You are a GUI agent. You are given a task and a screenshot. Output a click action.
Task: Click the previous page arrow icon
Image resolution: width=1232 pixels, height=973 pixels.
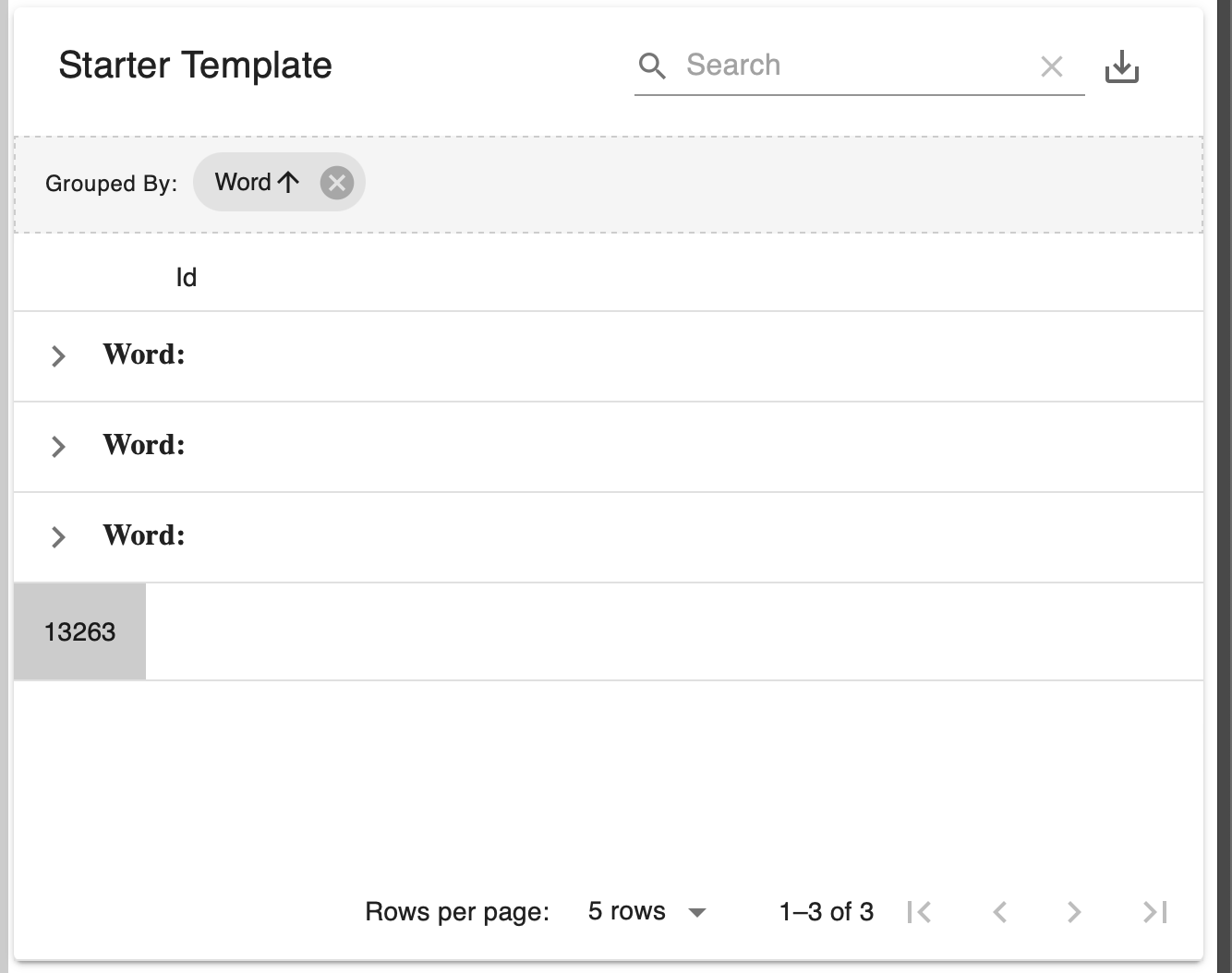click(999, 912)
